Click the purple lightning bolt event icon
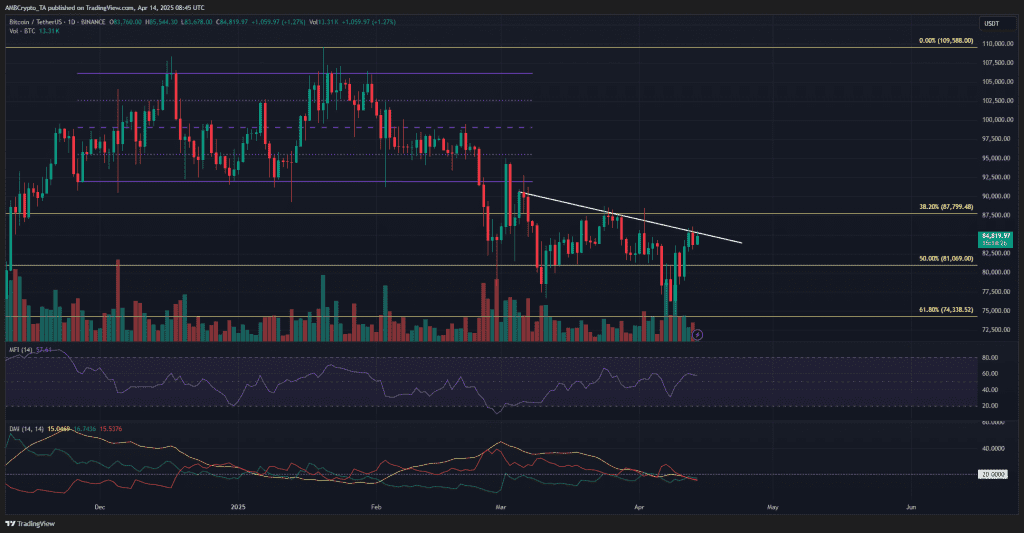The width and height of the screenshot is (1024, 533). [697, 334]
